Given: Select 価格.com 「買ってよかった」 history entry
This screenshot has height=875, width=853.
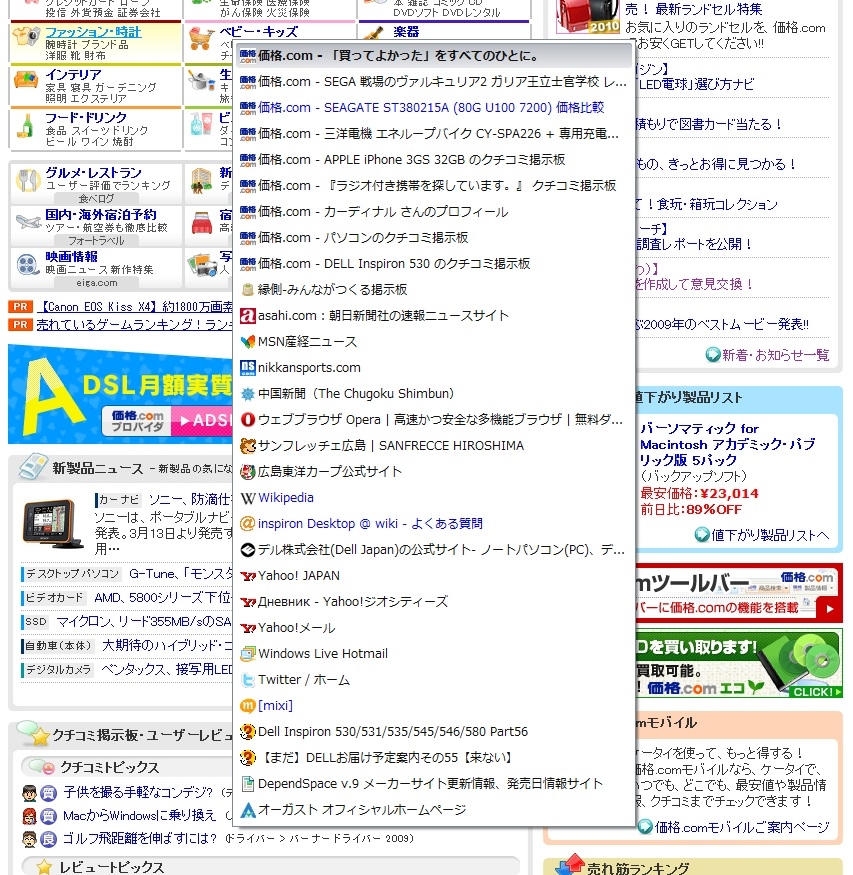Looking at the screenshot, I should pyautogui.click(x=434, y=56).
